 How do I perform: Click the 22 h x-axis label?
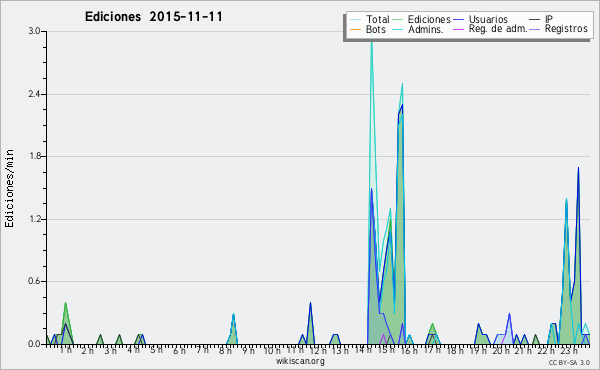click(545, 350)
